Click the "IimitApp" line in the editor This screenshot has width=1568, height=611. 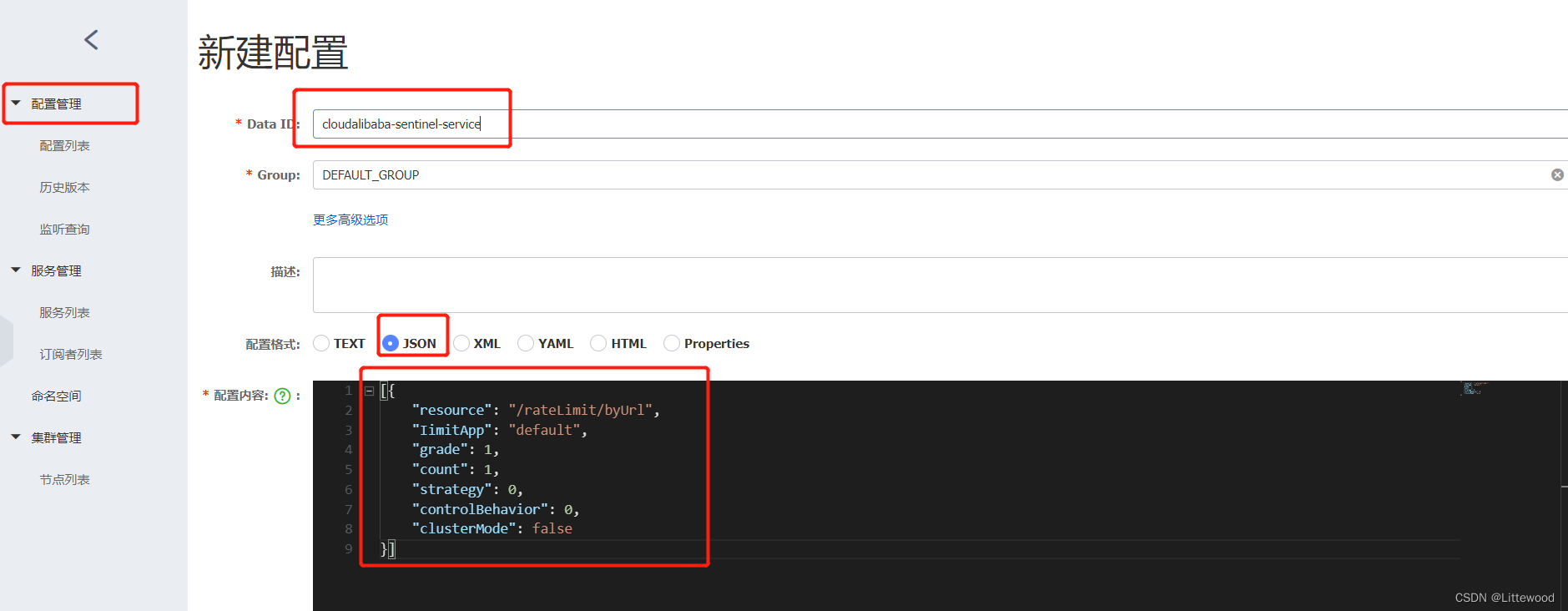point(499,430)
